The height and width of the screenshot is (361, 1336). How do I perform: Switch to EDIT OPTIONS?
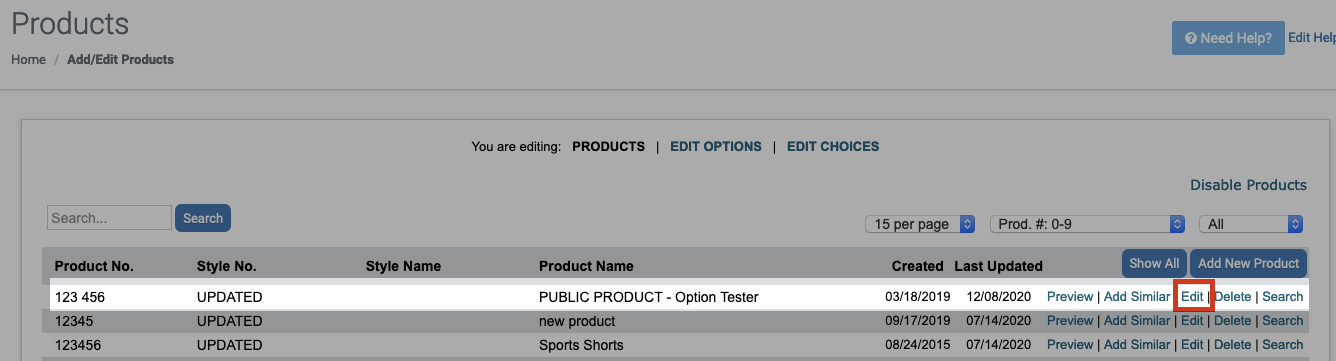[716, 146]
